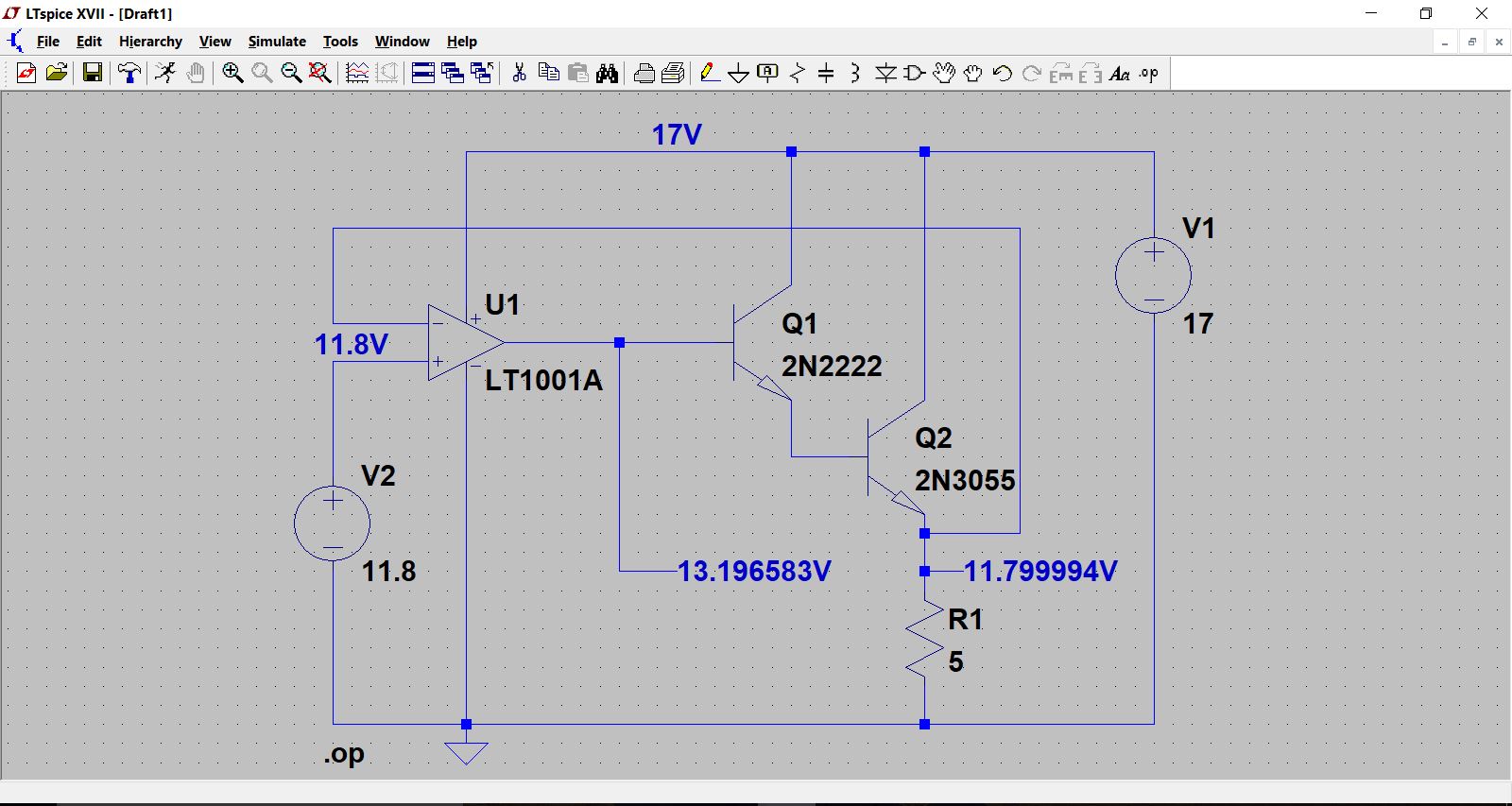This screenshot has height=806, width=1512.
Task: Select the Draw Wire pencil tool
Action: pos(710,73)
